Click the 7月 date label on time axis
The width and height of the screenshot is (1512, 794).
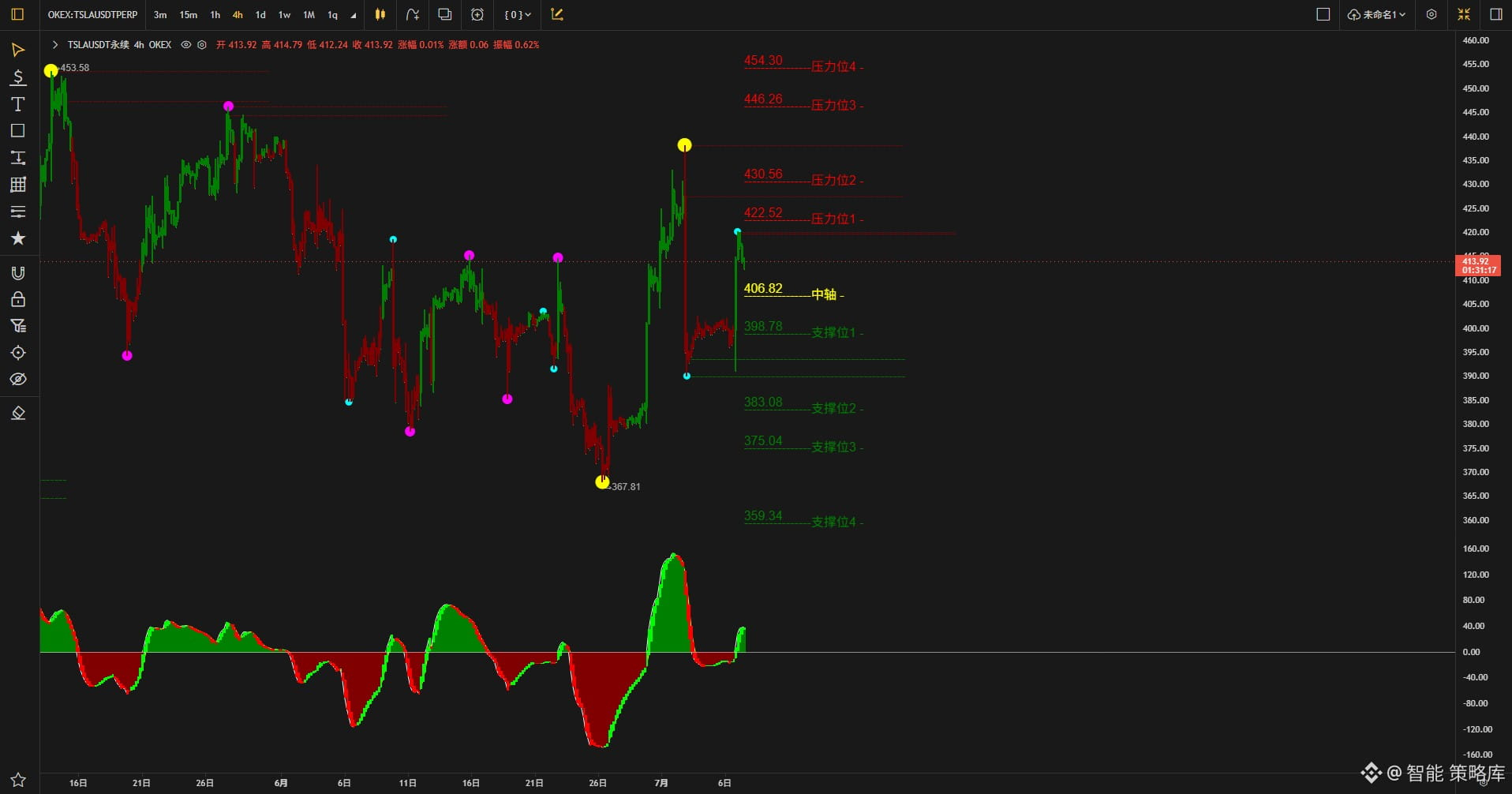(x=661, y=783)
